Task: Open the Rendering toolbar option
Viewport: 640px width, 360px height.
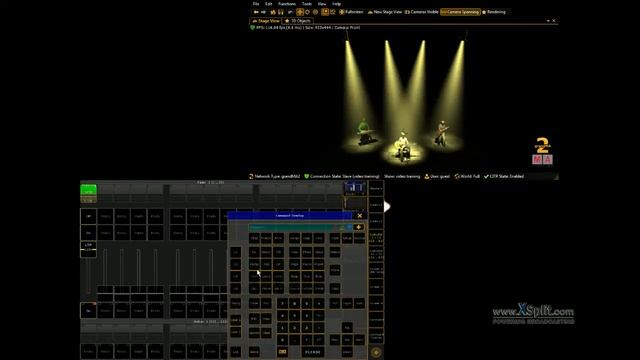Action: [x=493, y=12]
